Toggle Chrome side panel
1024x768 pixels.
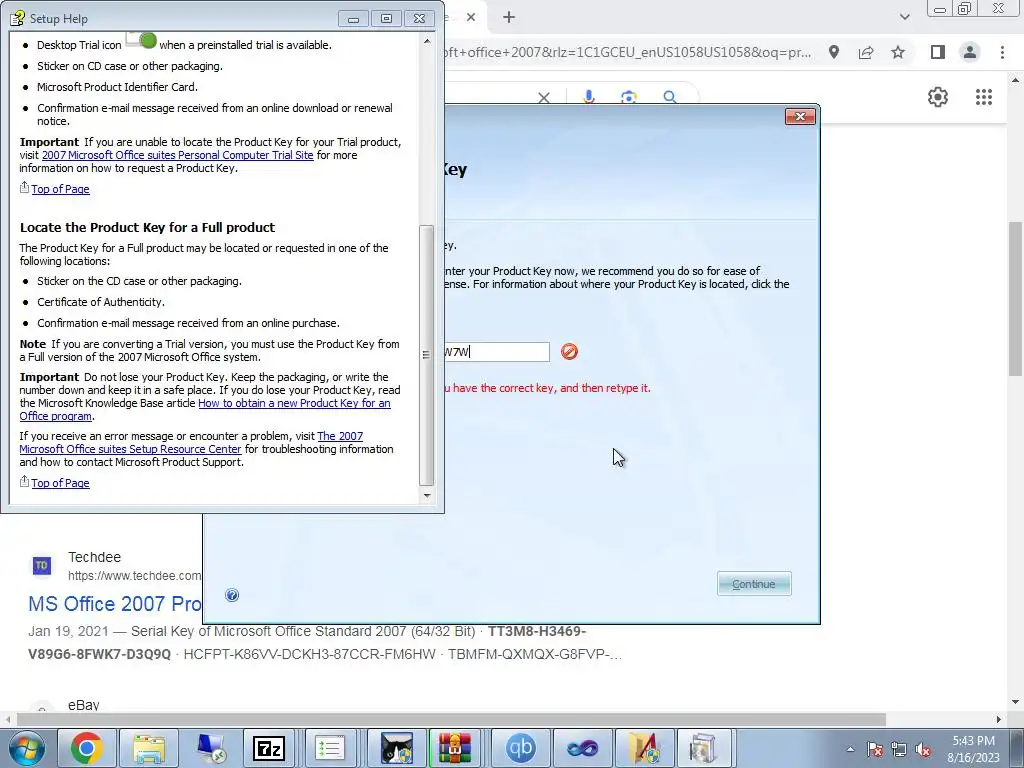click(x=938, y=52)
